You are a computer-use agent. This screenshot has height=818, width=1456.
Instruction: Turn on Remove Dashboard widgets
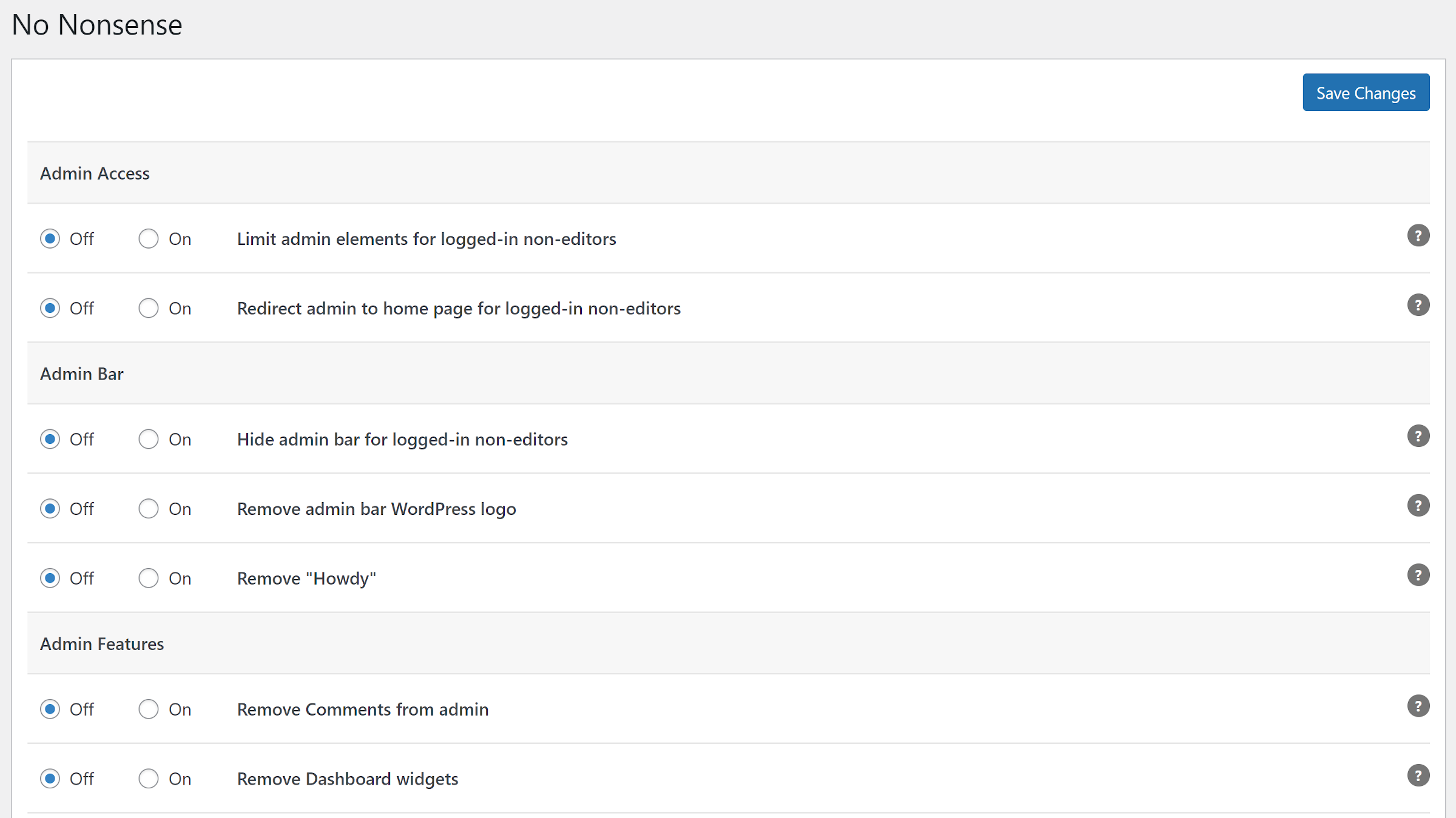(148, 779)
